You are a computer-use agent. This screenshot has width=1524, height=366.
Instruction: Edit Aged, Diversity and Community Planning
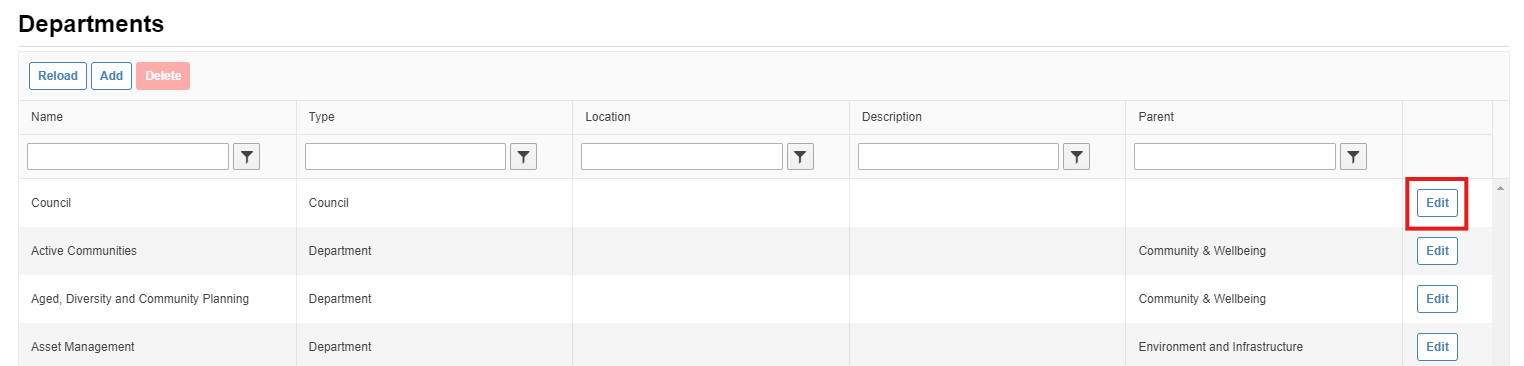[1437, 299]
